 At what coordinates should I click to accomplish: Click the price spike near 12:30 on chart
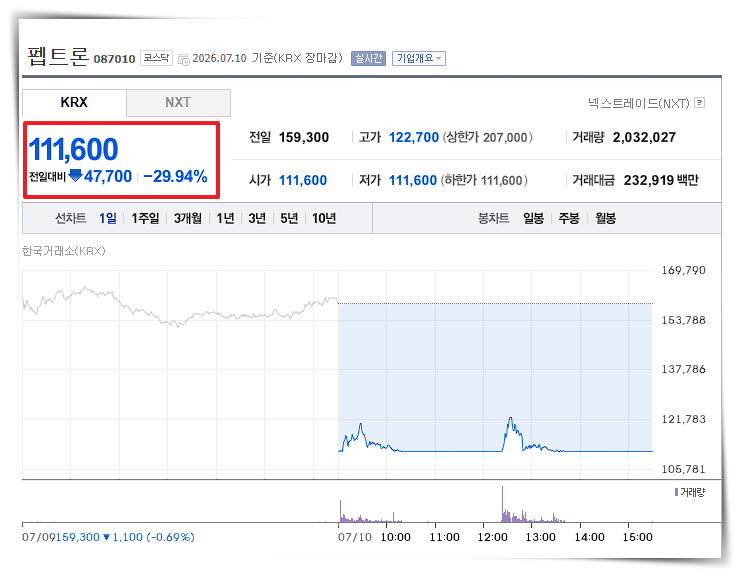[x=510, y=419]
